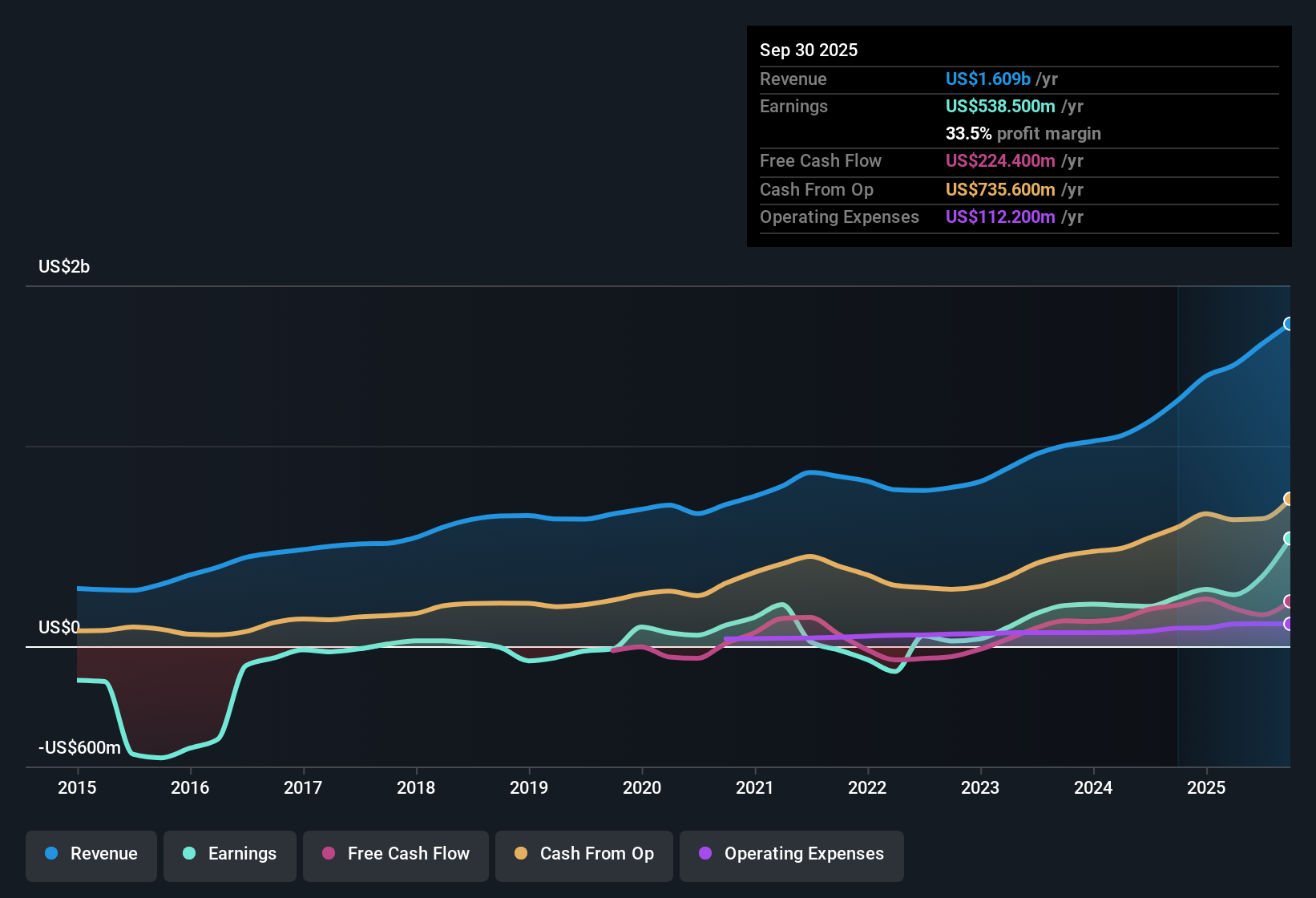1316x898 pixels.
Task: Hide the Free Cash Flow series
Action: tap(395, 854)
